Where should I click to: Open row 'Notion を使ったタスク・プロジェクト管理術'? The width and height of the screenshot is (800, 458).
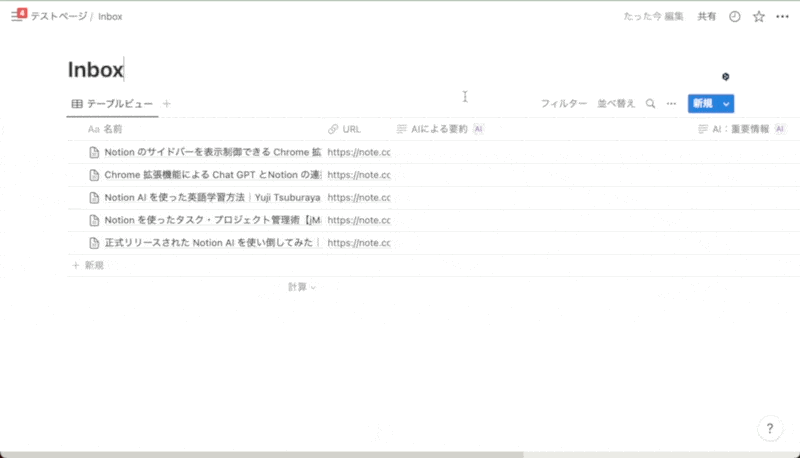(x=213, y=220)
